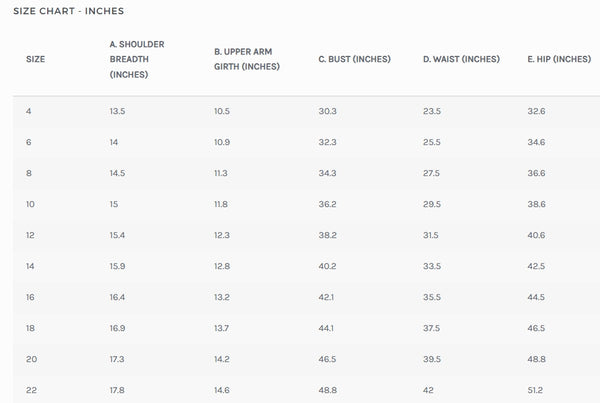
Task: Click the B. Upper Arm Girth header
Action: tap(247, 59)
